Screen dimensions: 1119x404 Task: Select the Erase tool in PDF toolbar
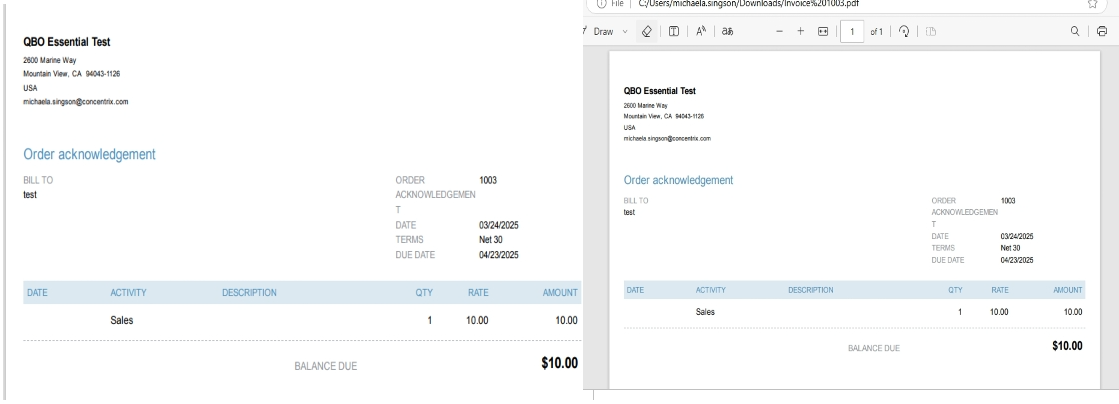coord(647,32)
